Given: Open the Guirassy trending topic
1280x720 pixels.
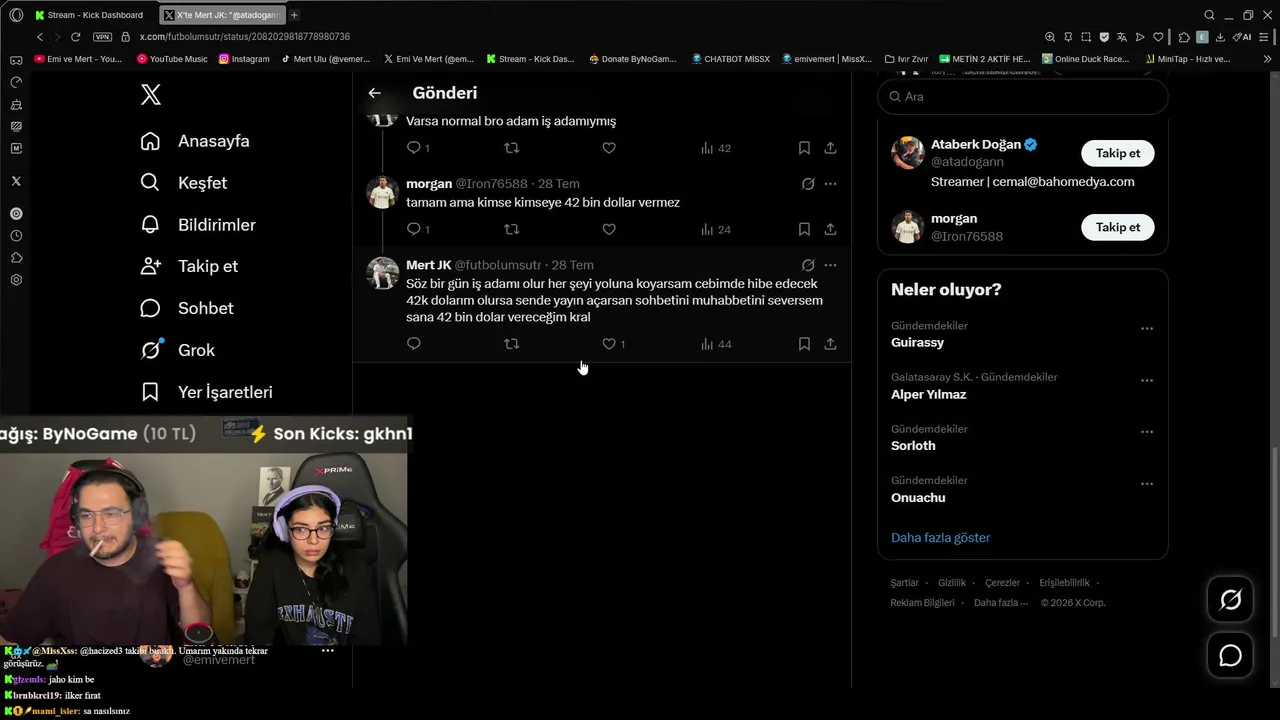Looking at the screenshot, I should tap(917, 342).
